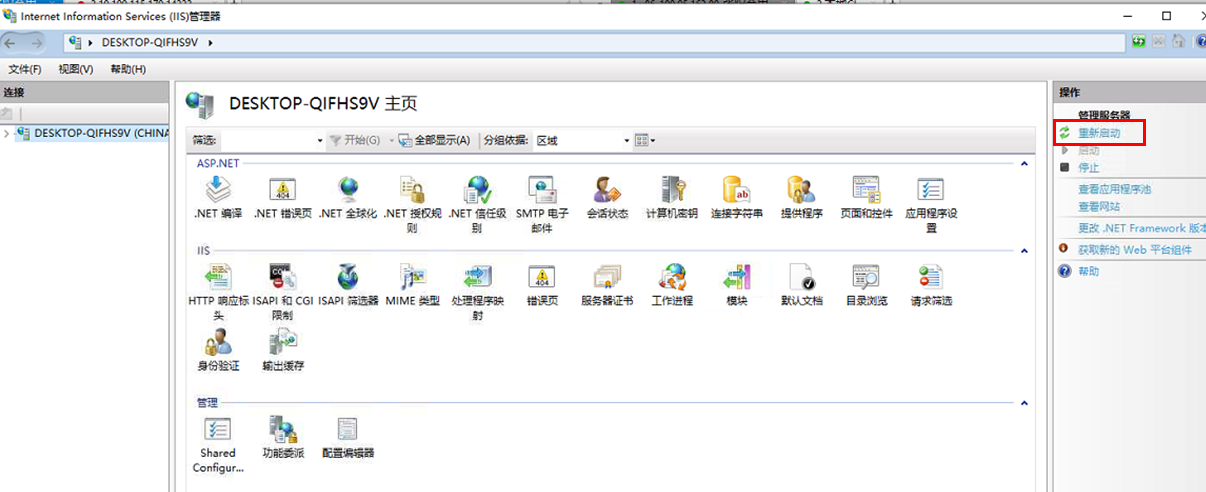Open the 错误页 icon in IIS group
The image size is (1206, 492).
click(x=541, y=277)
